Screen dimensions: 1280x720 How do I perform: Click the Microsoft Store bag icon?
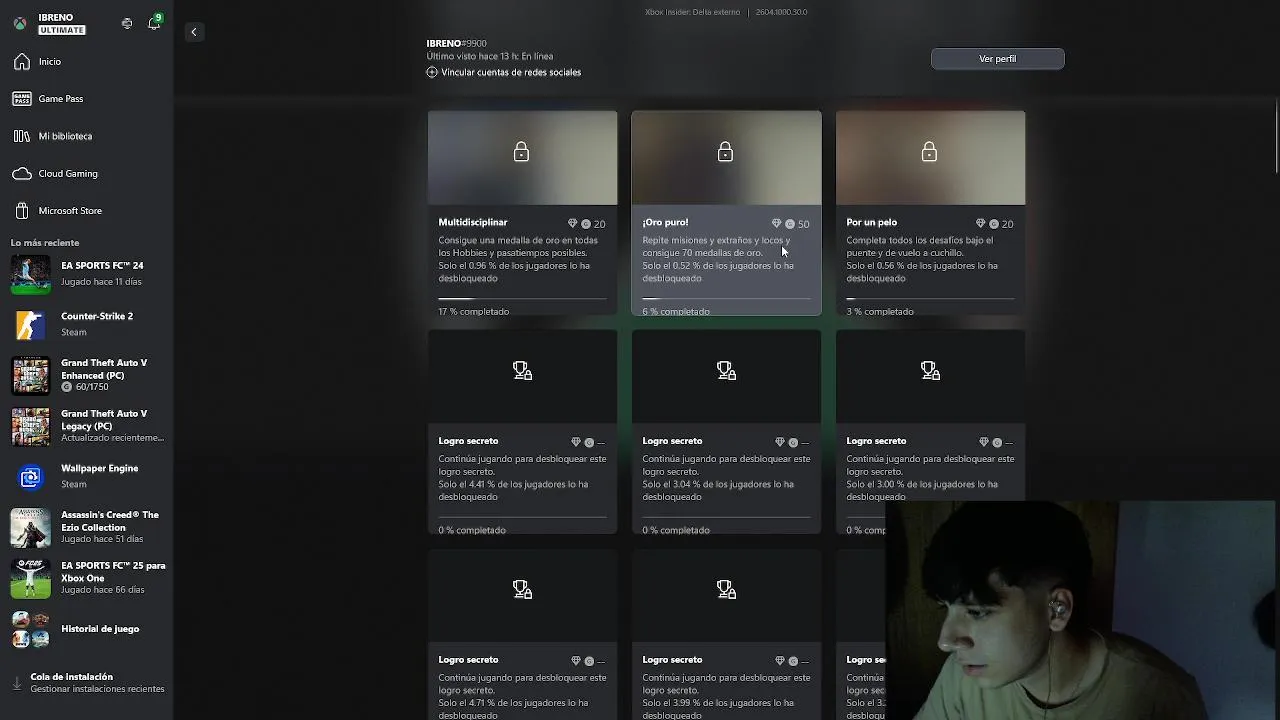pyautogui.click(x=22, y=211)
